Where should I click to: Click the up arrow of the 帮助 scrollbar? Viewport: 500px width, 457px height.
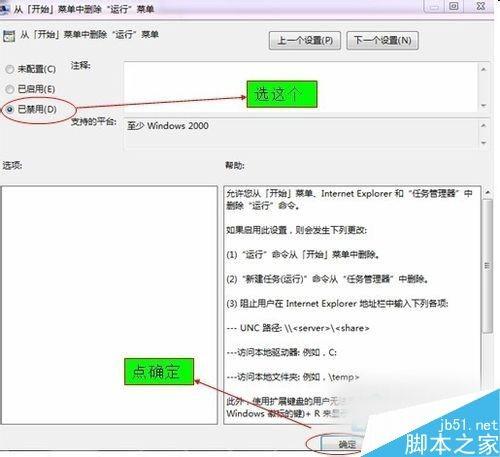click(488, 192)
